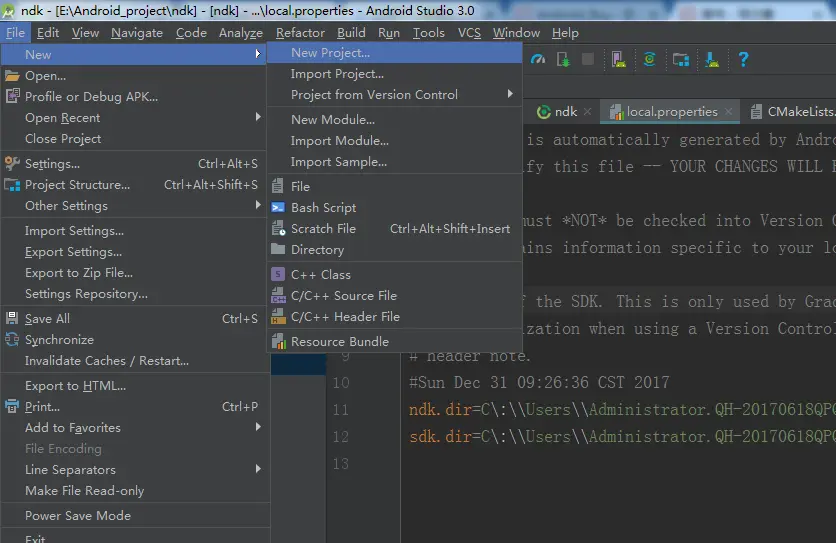
Task: Expand the Project from Version Control arrow
Action: click(510, 94)
